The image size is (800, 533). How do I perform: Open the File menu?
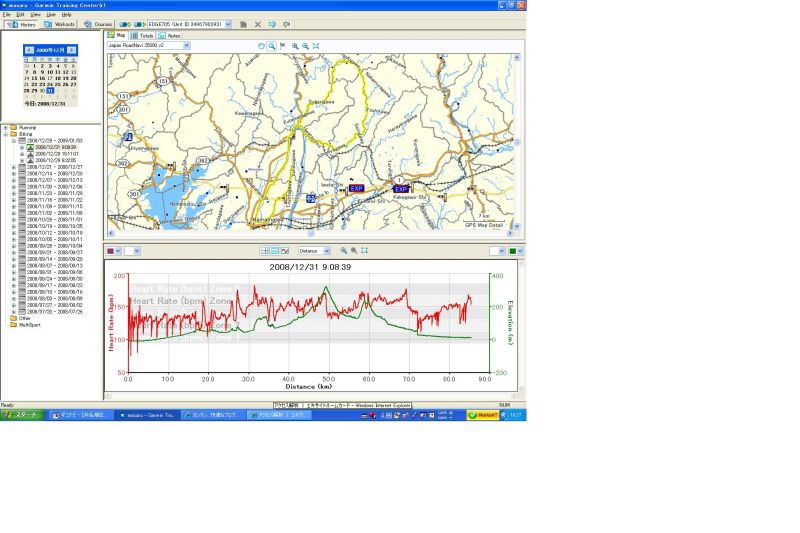(6, 15)
